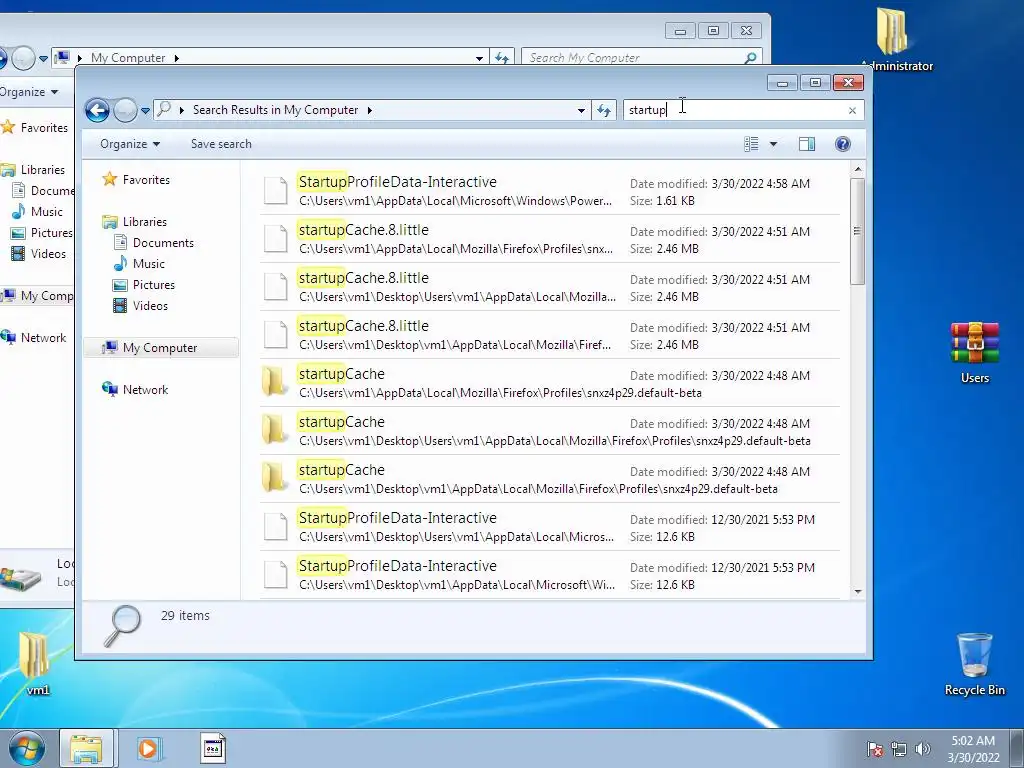Expand the address bar history dropdown
This screenshot has width=1024, height=768.
(x=581, y=110)
